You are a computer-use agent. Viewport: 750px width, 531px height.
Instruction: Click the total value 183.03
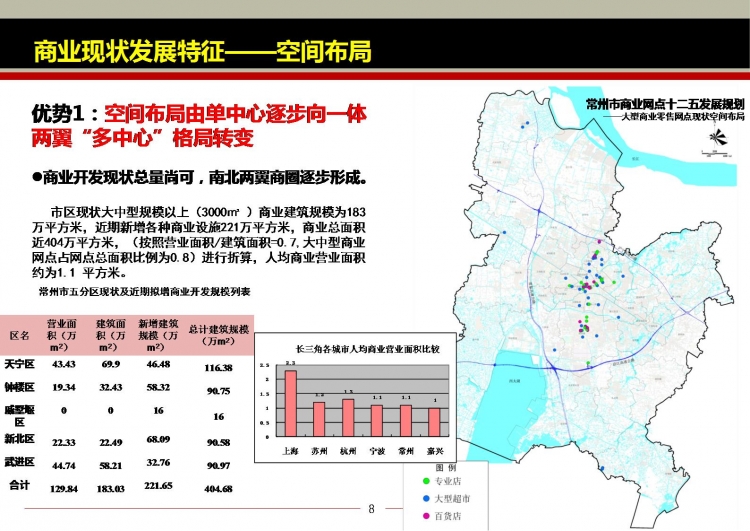click(x=110, y=489)
